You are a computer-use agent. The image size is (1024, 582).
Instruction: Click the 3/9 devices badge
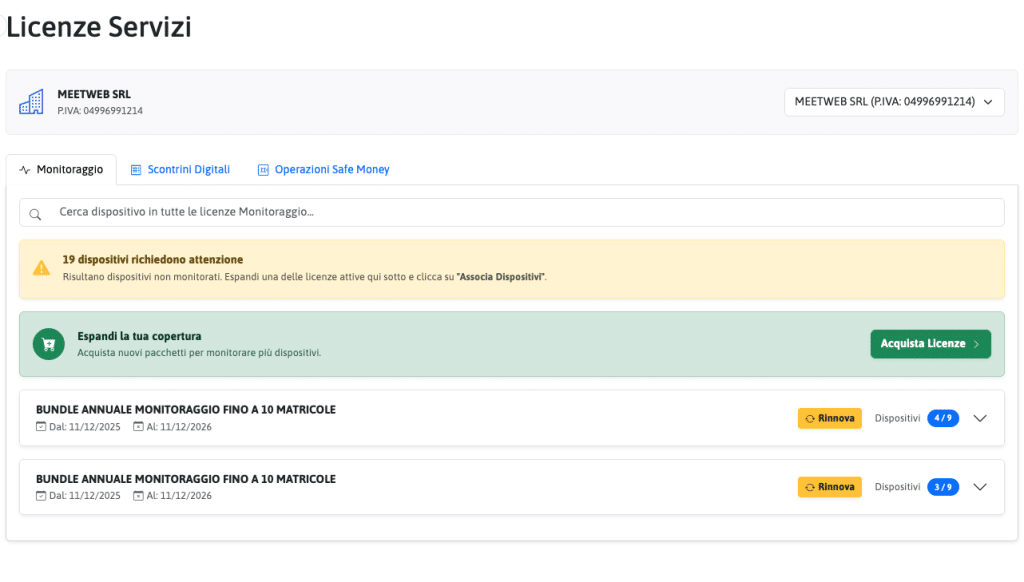[942, 487]
